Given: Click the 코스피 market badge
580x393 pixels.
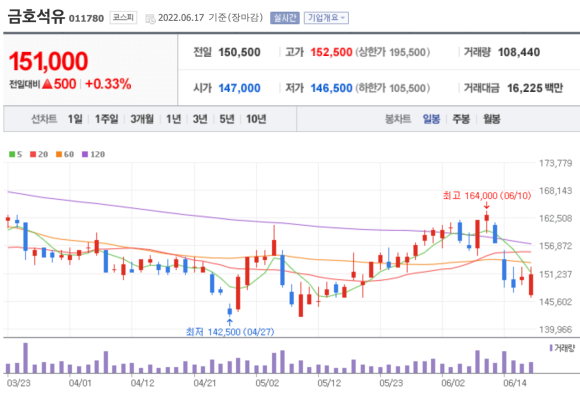Looking at the screenshot, I should click(123, 17).
